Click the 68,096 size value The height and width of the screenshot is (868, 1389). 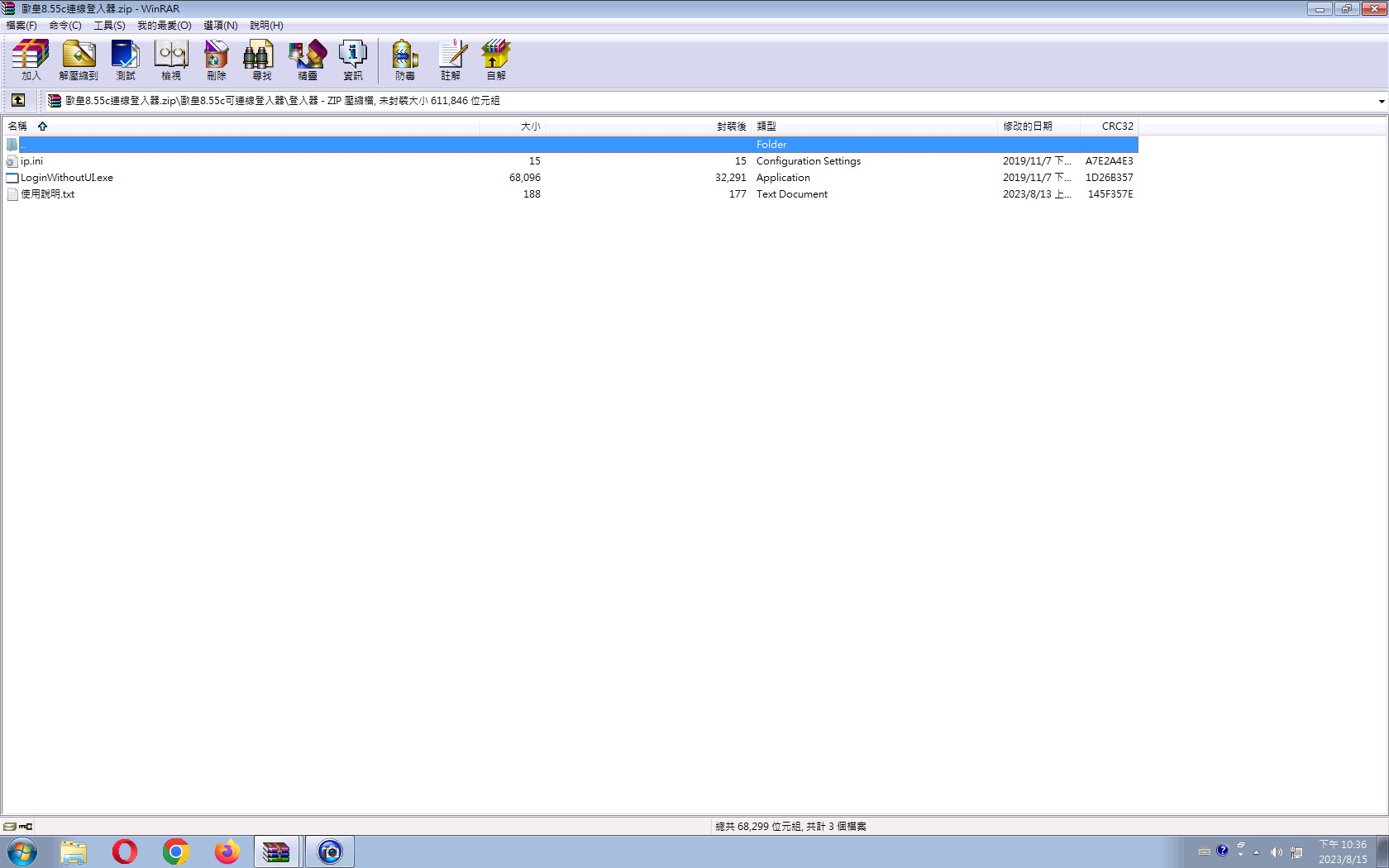point(525,178)
